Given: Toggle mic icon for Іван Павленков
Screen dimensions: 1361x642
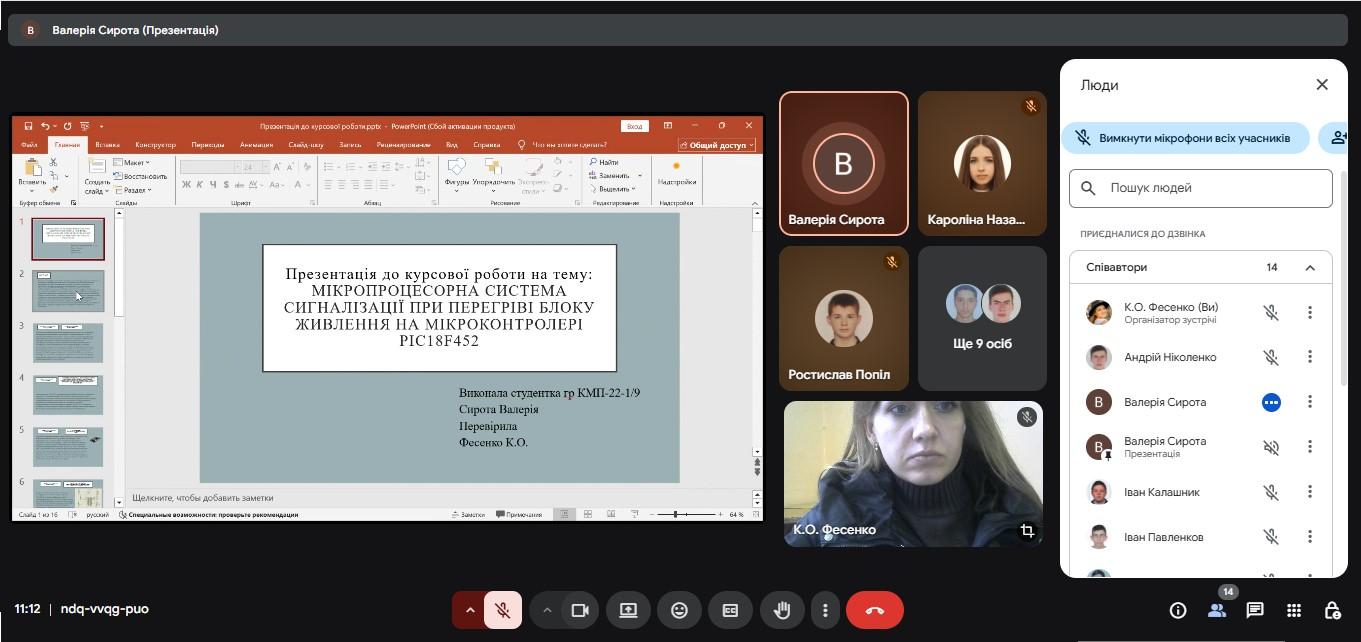Looking at the screenshot, I should tap(1271, 537).
